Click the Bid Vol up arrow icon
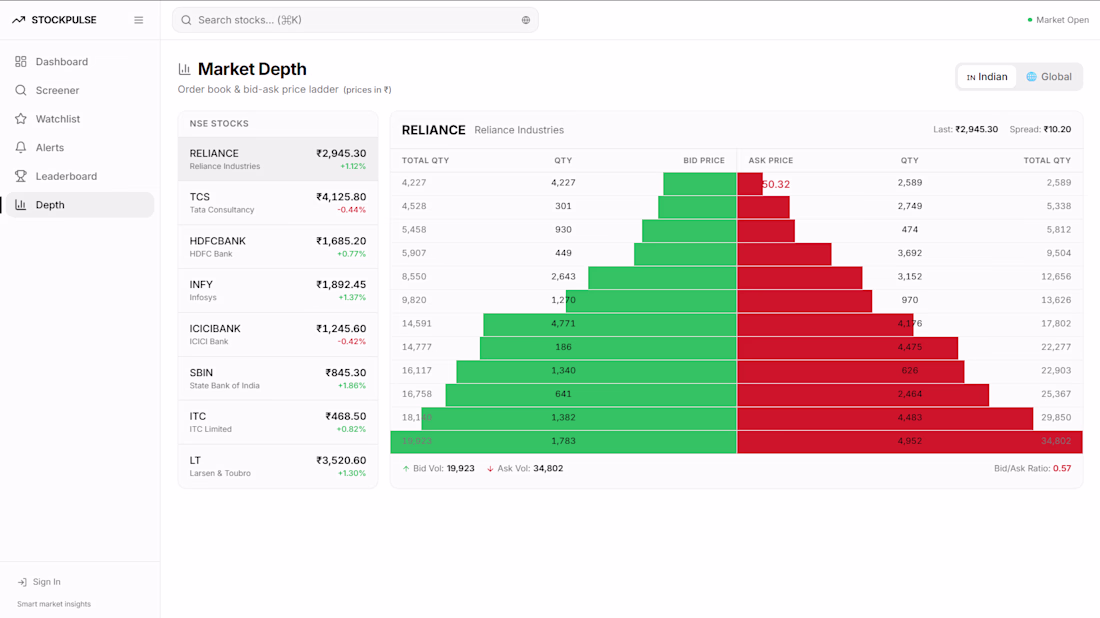Screen dimensions: 1100x618 pos(405,469)
